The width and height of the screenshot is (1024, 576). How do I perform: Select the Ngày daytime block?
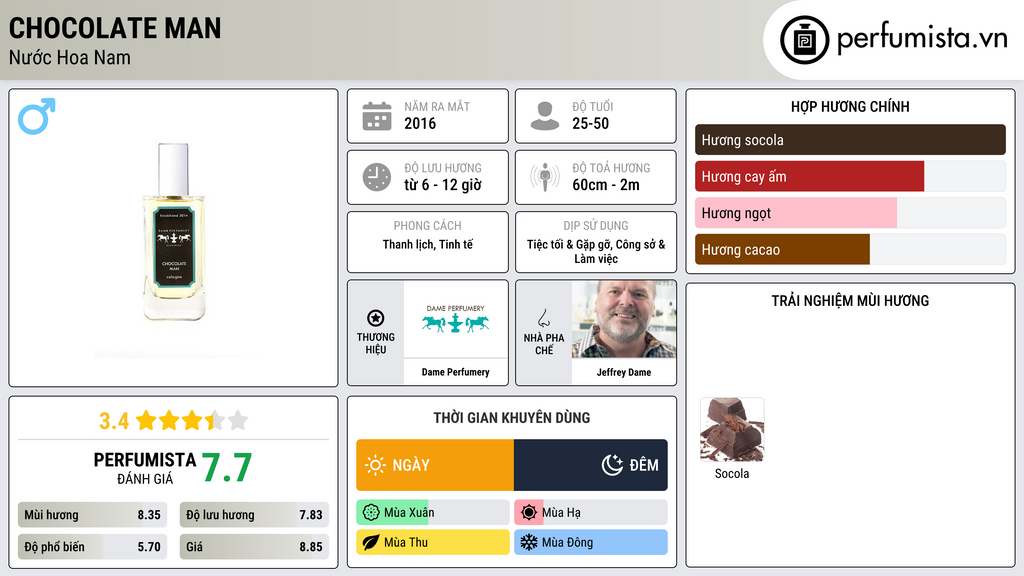(435, 465)
